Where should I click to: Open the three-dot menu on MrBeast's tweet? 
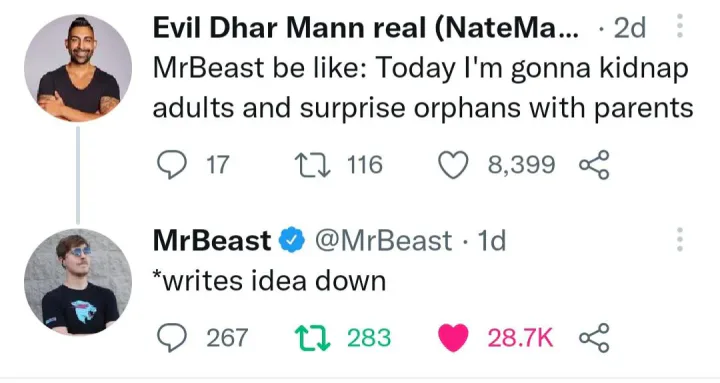point(680,239)
